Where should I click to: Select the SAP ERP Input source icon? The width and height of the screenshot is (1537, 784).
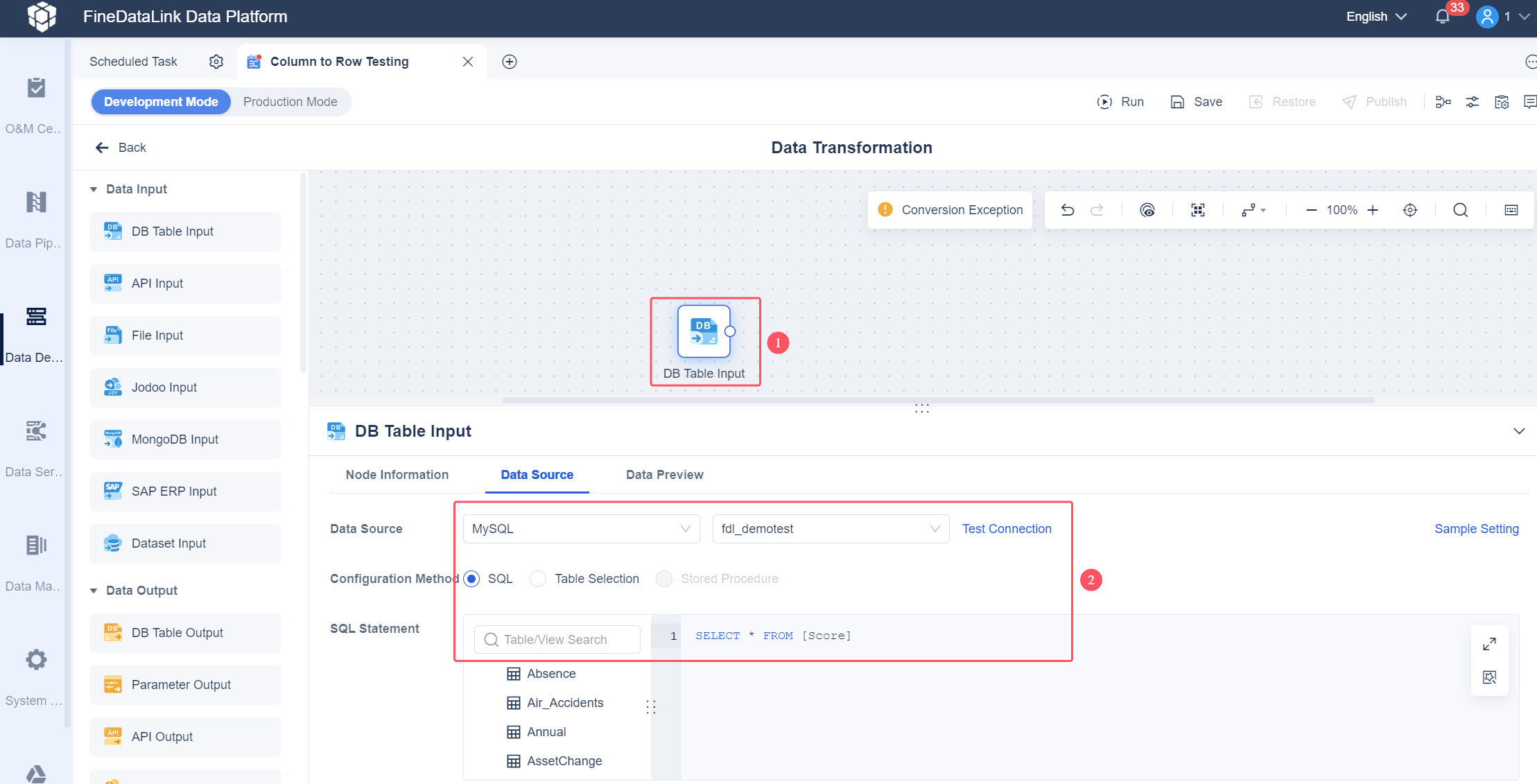[x=113, y=491]
